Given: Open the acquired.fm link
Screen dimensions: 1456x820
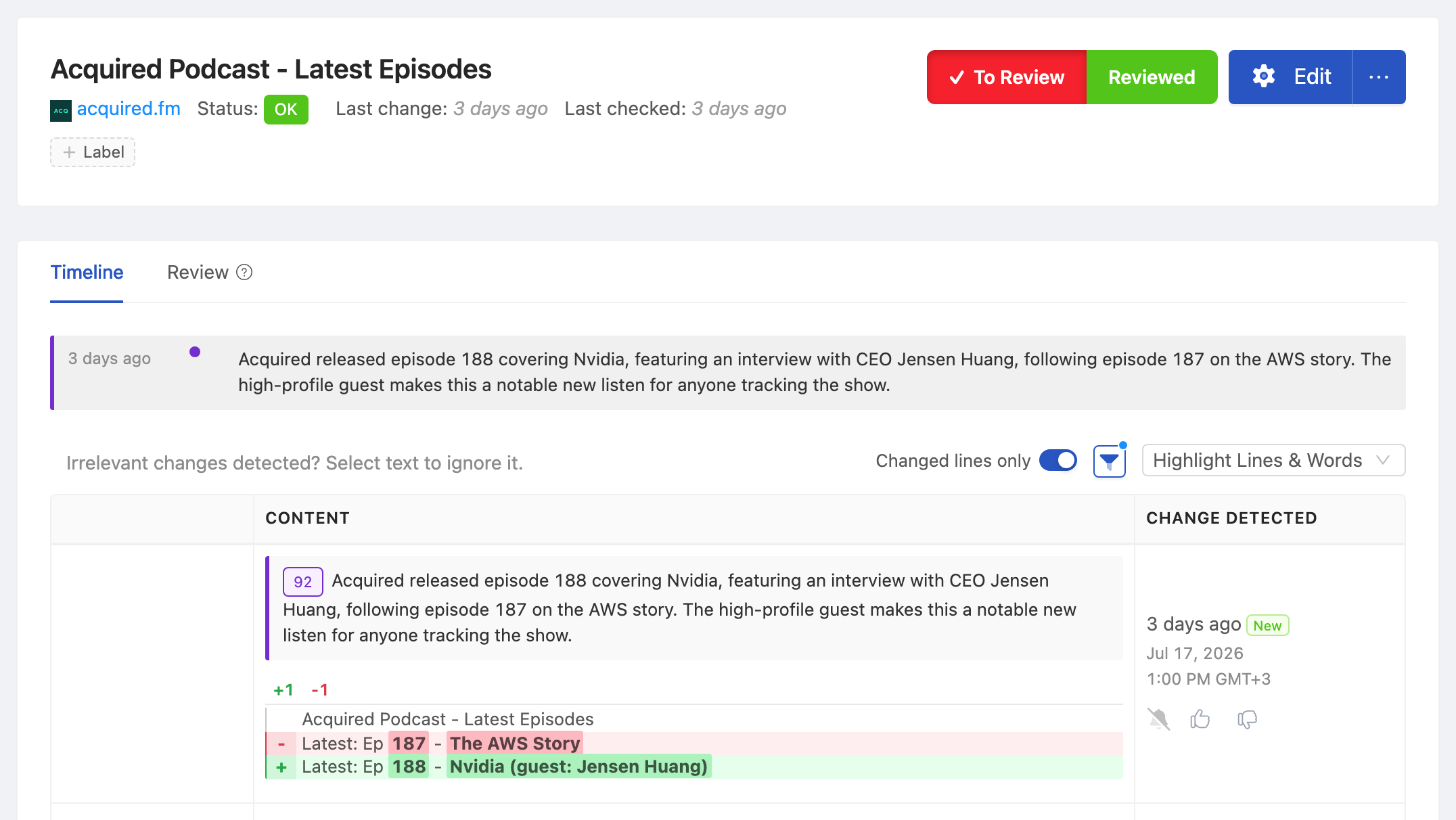Looking at the screenshot, I should pos(129,109).
